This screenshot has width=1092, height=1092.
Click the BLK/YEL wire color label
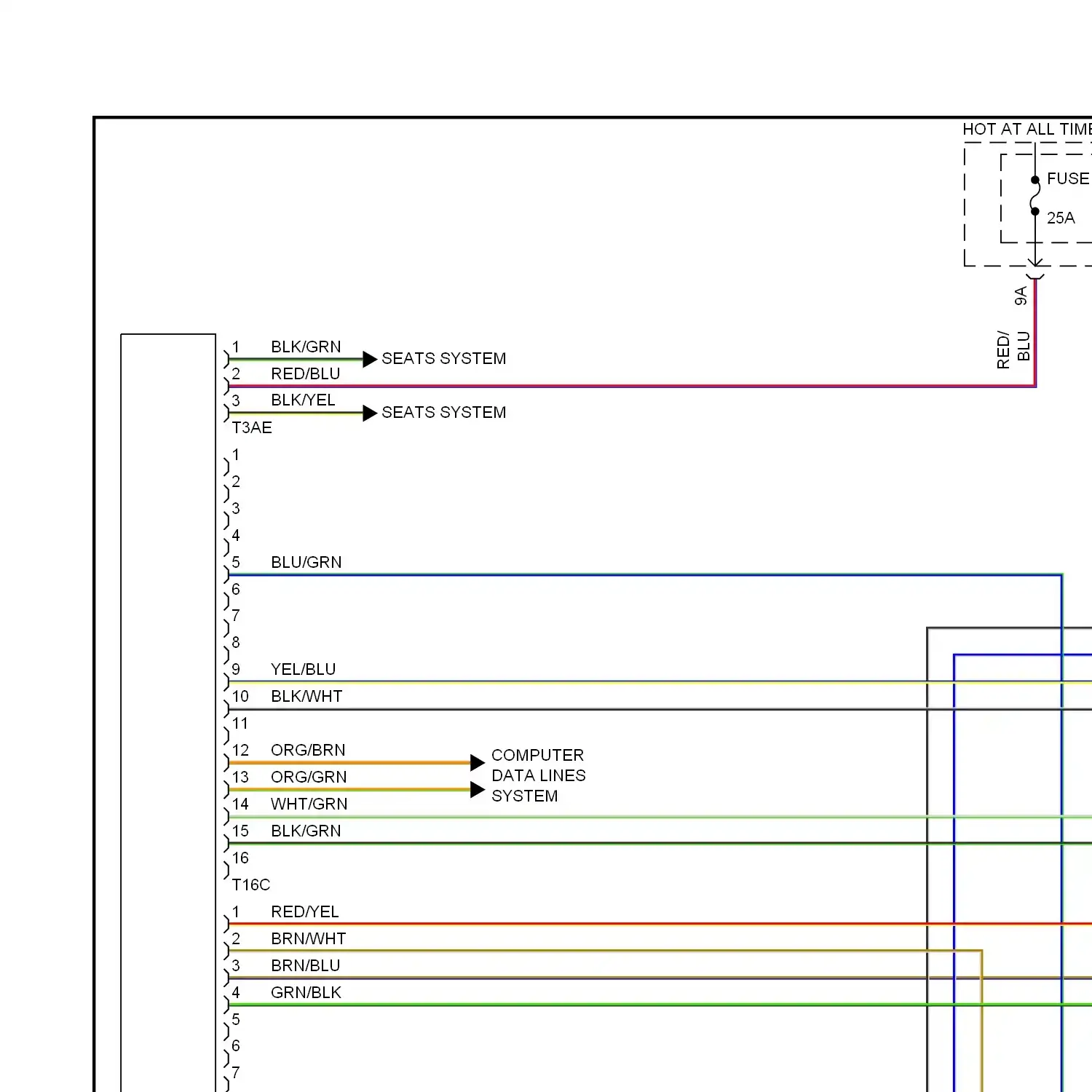303,400
